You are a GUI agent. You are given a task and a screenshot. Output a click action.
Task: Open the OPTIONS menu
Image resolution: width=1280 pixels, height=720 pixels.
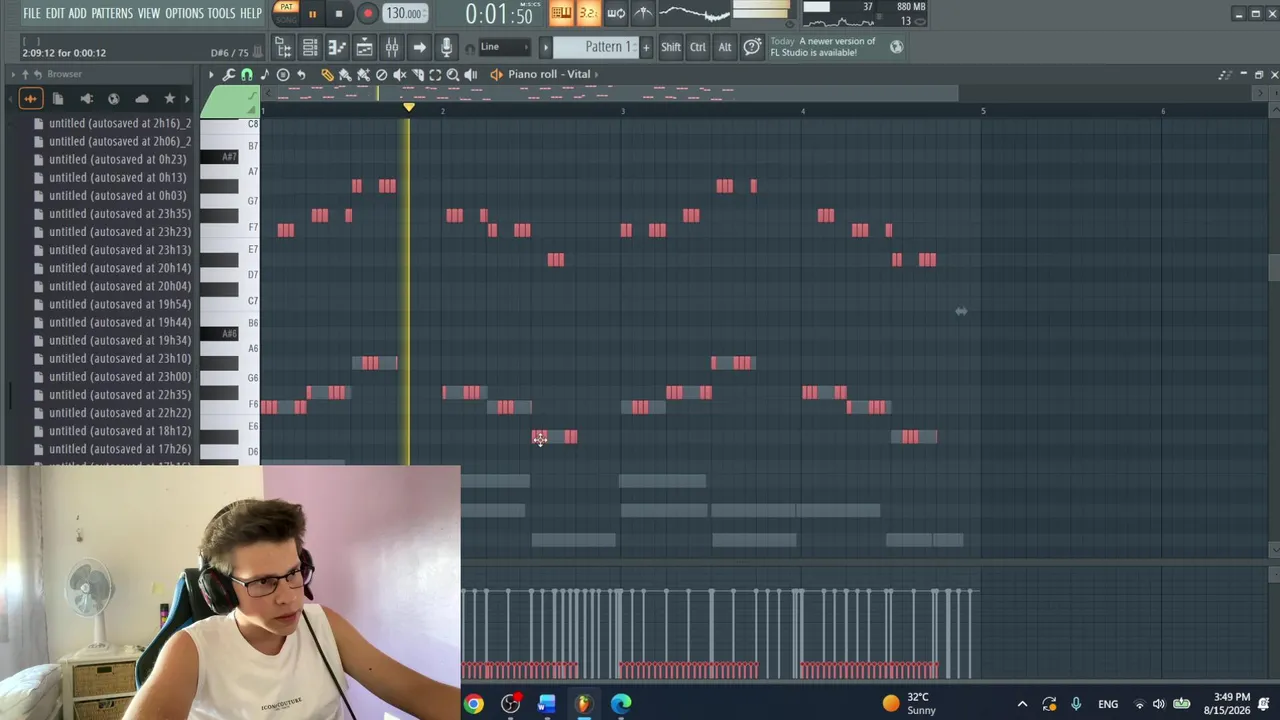(184, 13)
